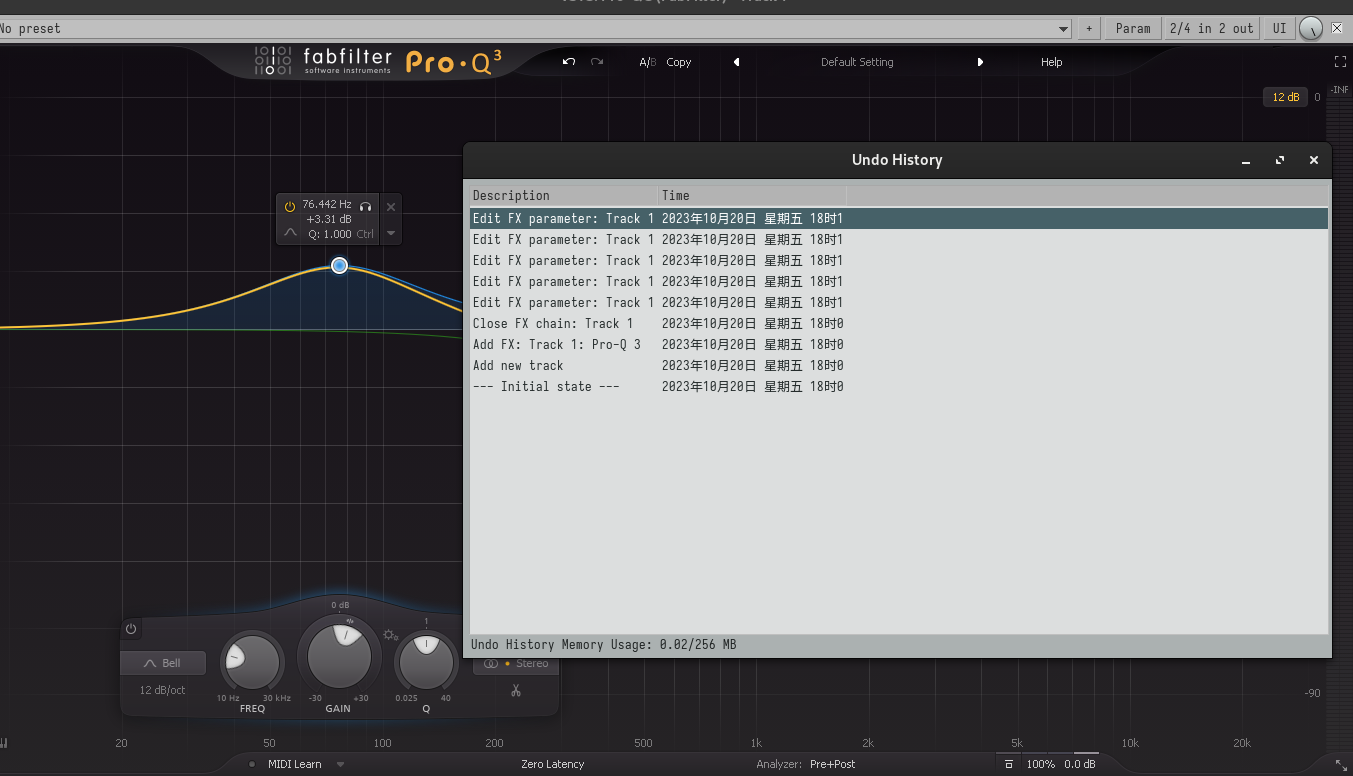This screenshot has height=776, width=1353.
Task: Click the Time column header
Action: point(753,195)
